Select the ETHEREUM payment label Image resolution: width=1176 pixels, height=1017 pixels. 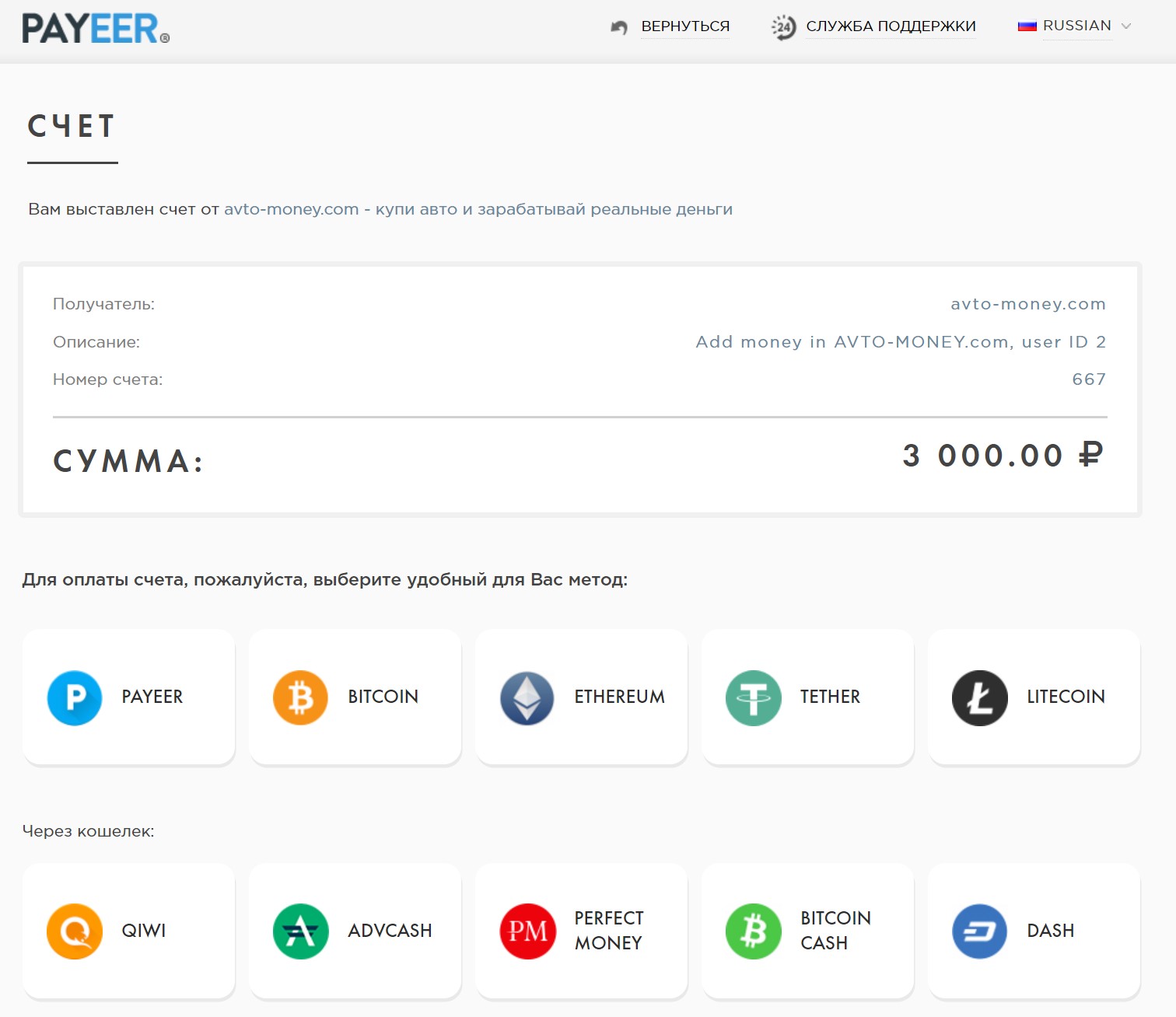620,697
